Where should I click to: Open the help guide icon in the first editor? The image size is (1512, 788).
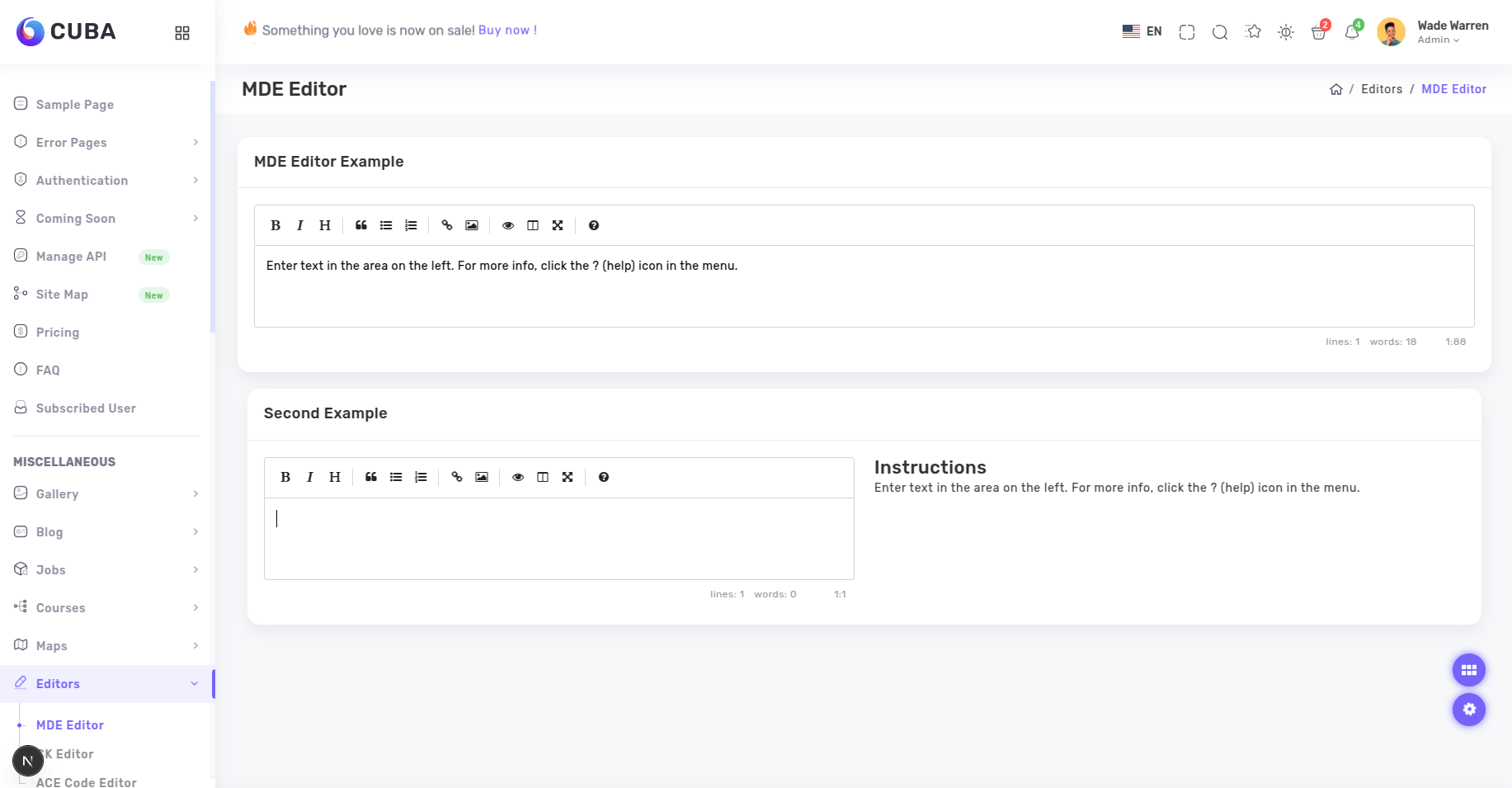594,225
